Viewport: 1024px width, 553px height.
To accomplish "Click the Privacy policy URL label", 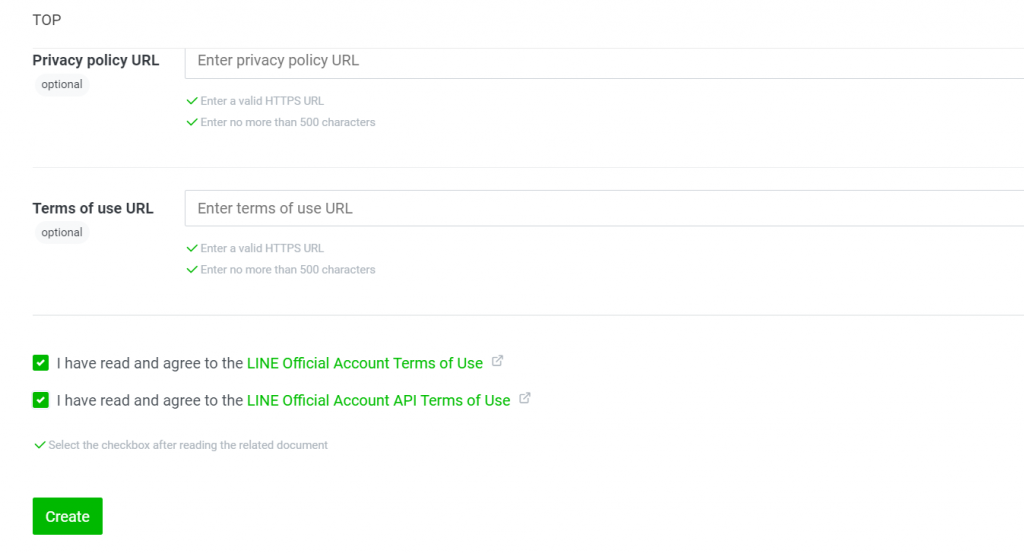I will coord(96,60).
